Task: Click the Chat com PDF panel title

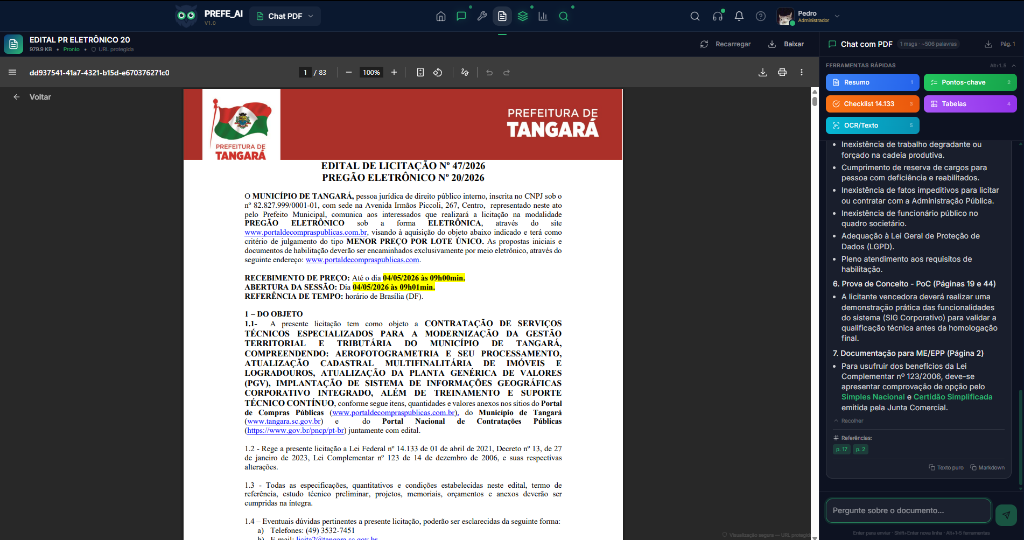Action: coord(866,44)
